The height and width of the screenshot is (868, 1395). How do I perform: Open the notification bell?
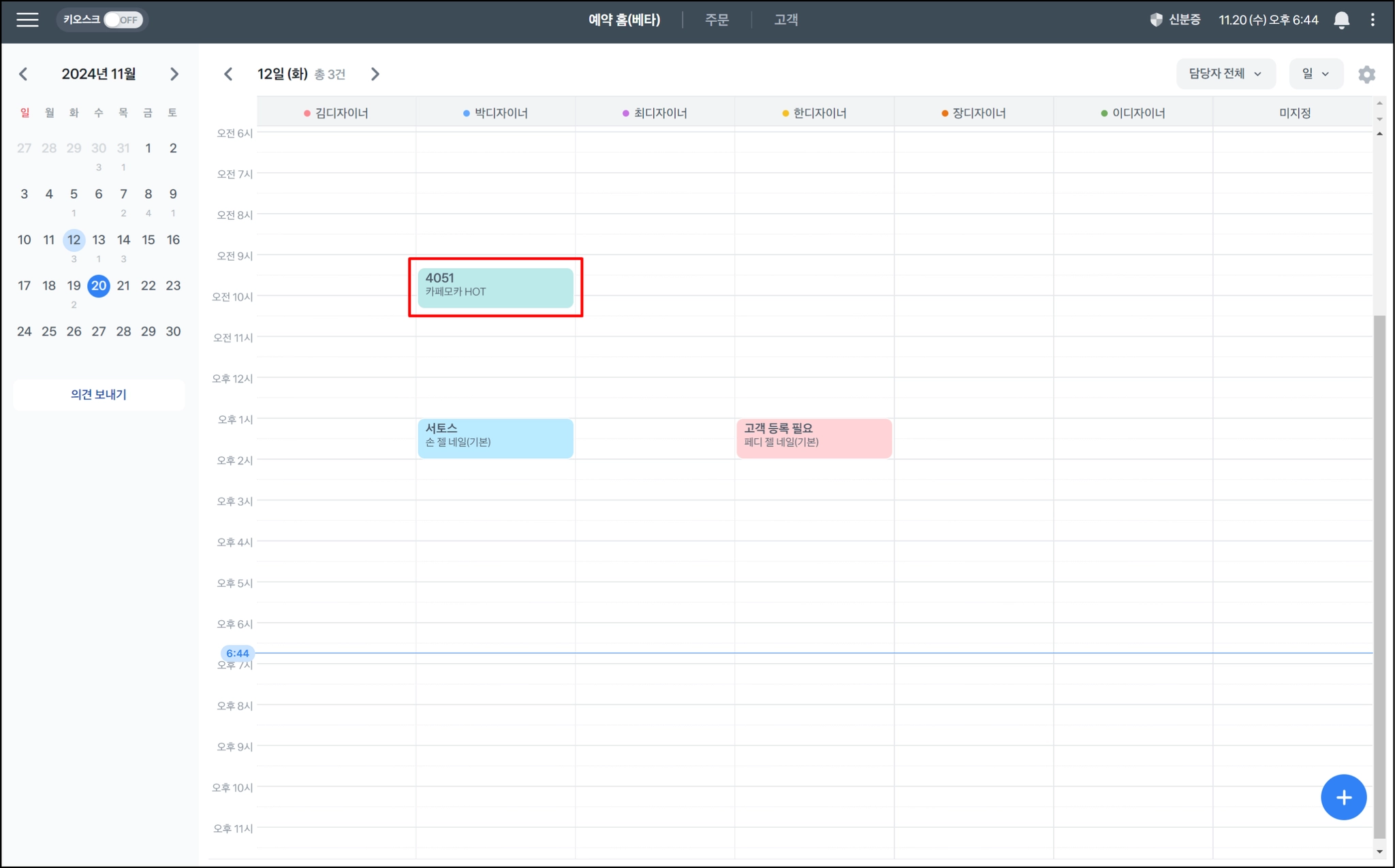1341,20
